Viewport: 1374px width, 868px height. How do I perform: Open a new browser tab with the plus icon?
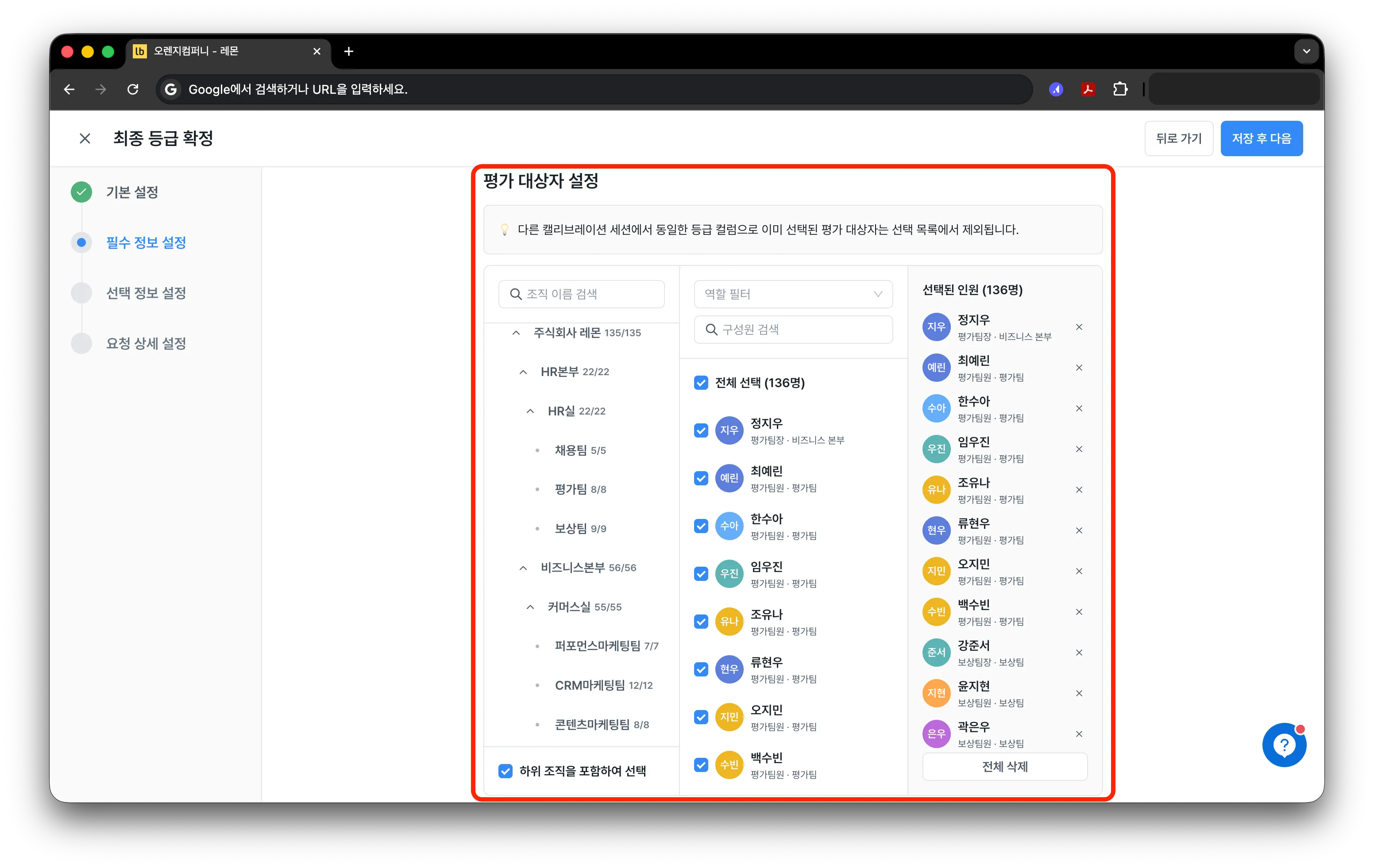pos(349,51)
